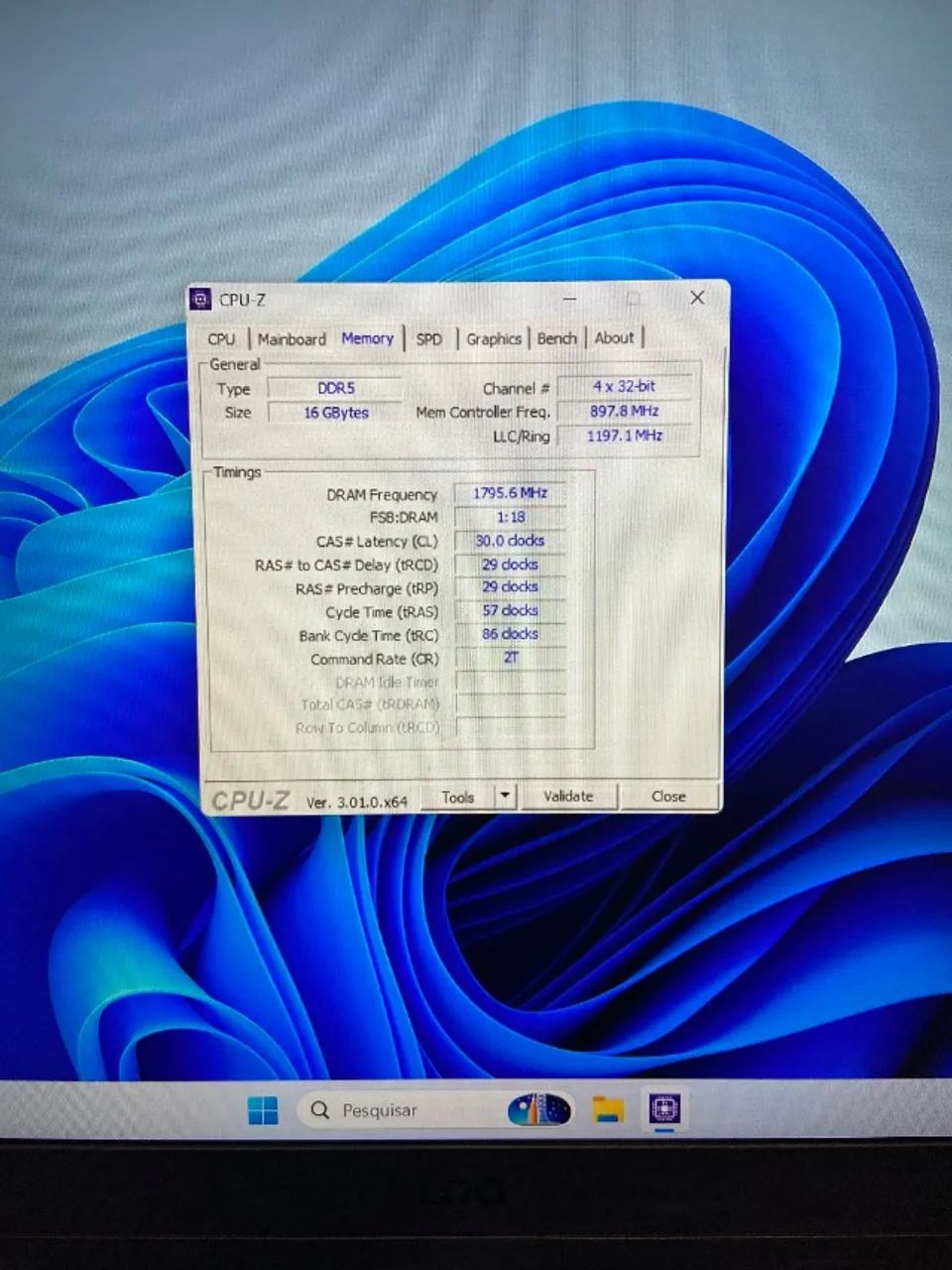Click the Validate button

tap(568, 796)
